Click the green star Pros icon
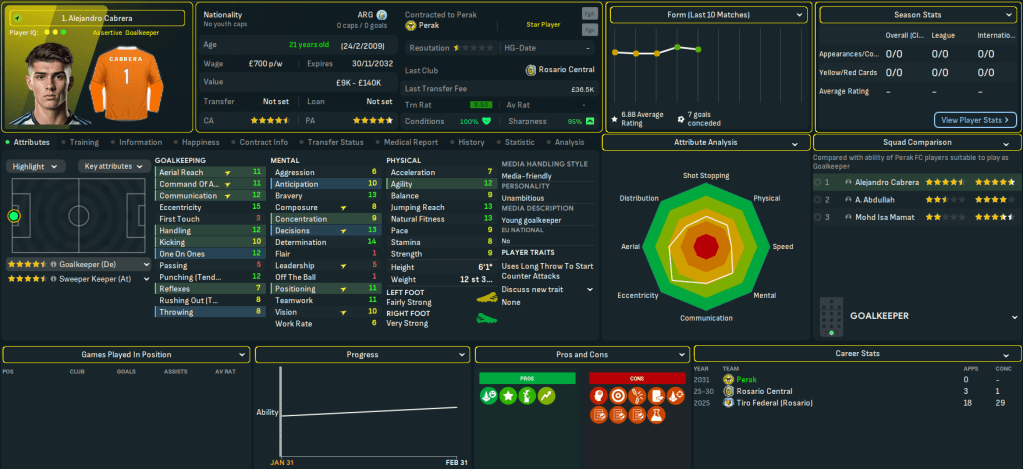 (x=509, y=396)
